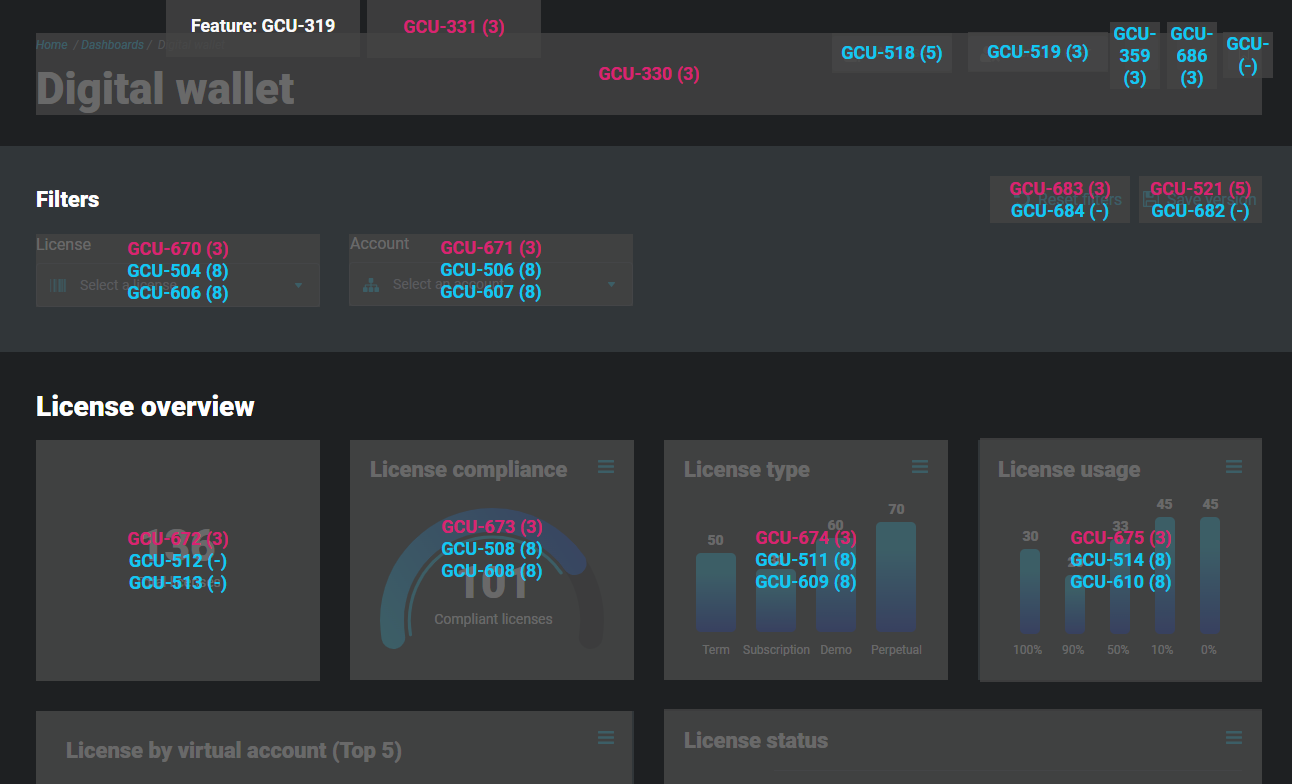Click the GCU-519 (3) label
This screenshot has height=784, width=1292.
pyautogui.click(x=1037, y=52)
